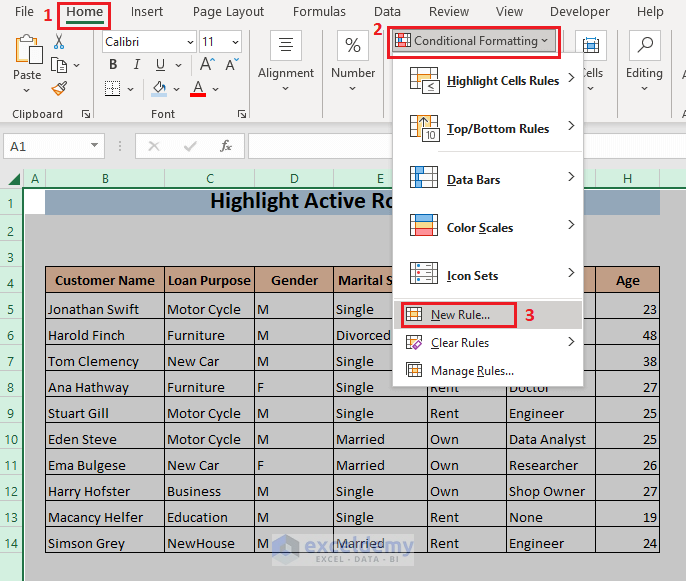Click the red font color swatch

point(197,89)
